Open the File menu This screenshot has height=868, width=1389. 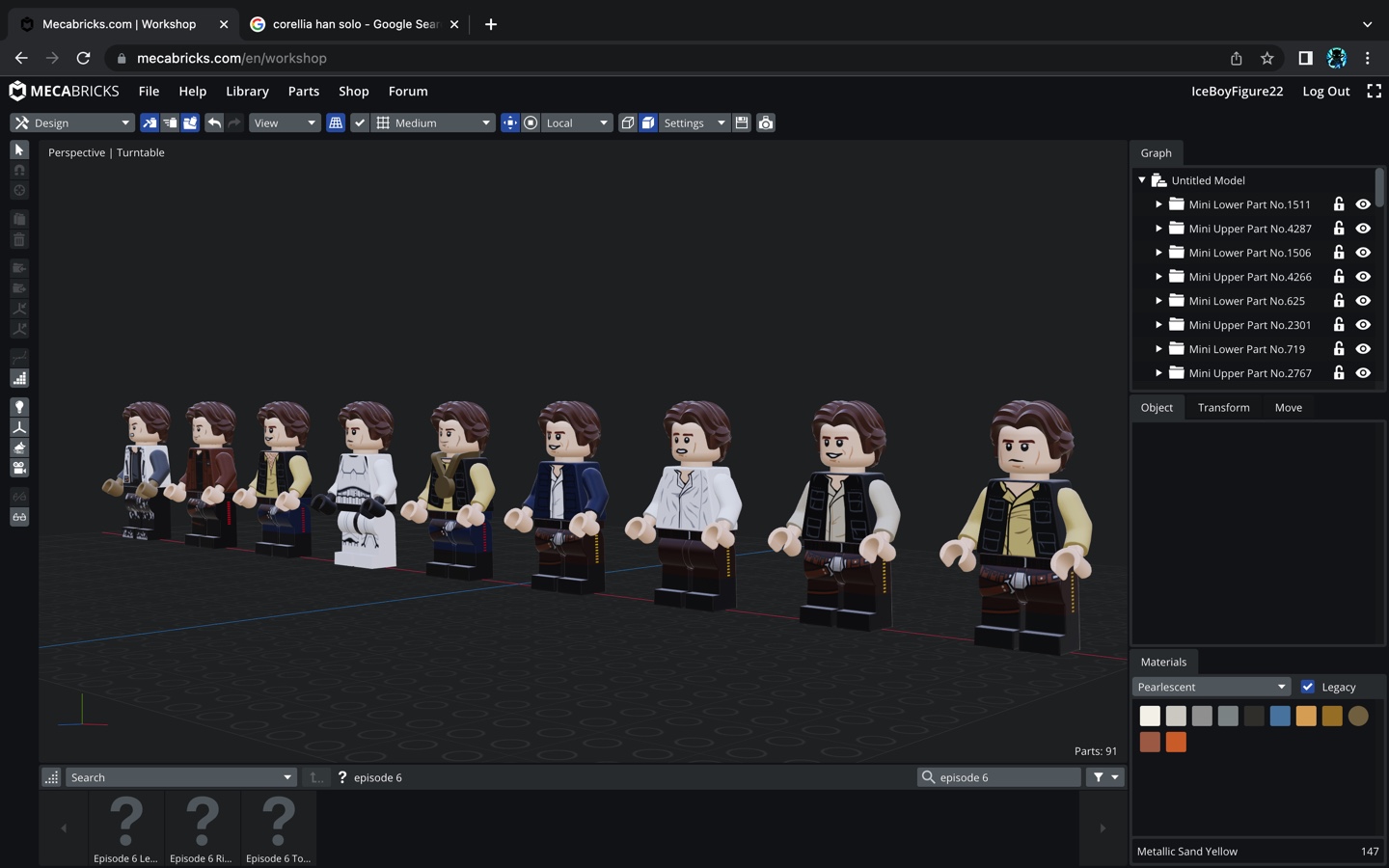(149, 91)
